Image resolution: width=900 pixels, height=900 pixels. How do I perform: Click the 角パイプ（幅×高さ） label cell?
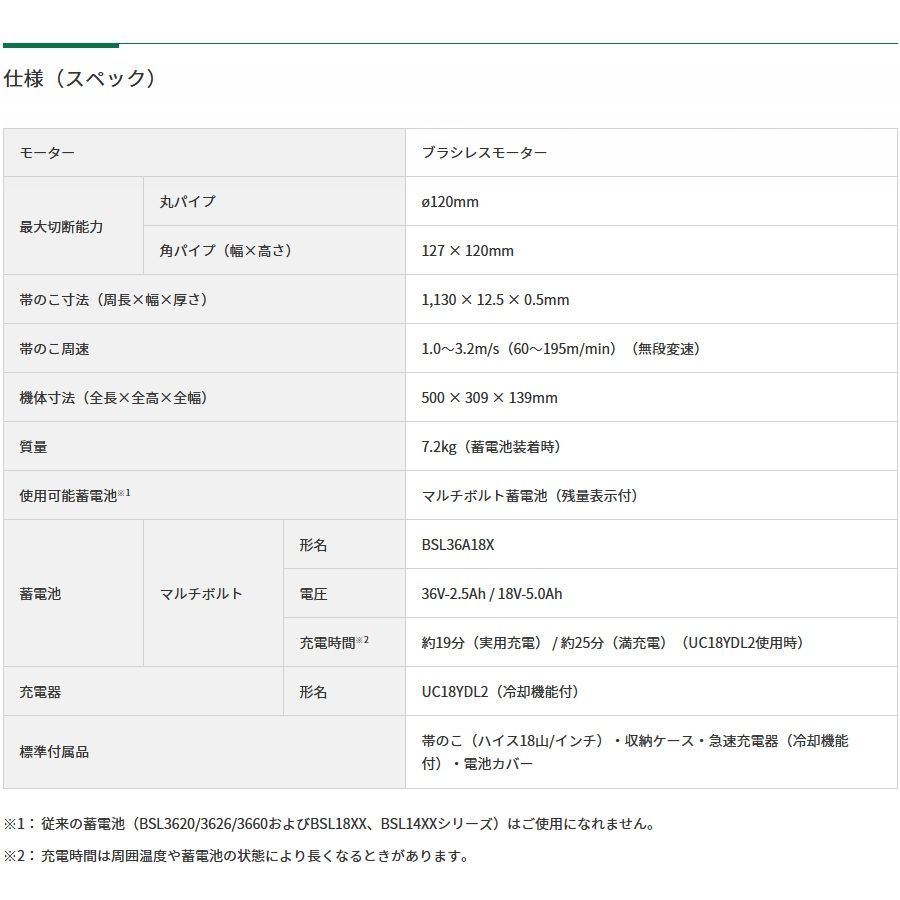(x=225, y=251)
